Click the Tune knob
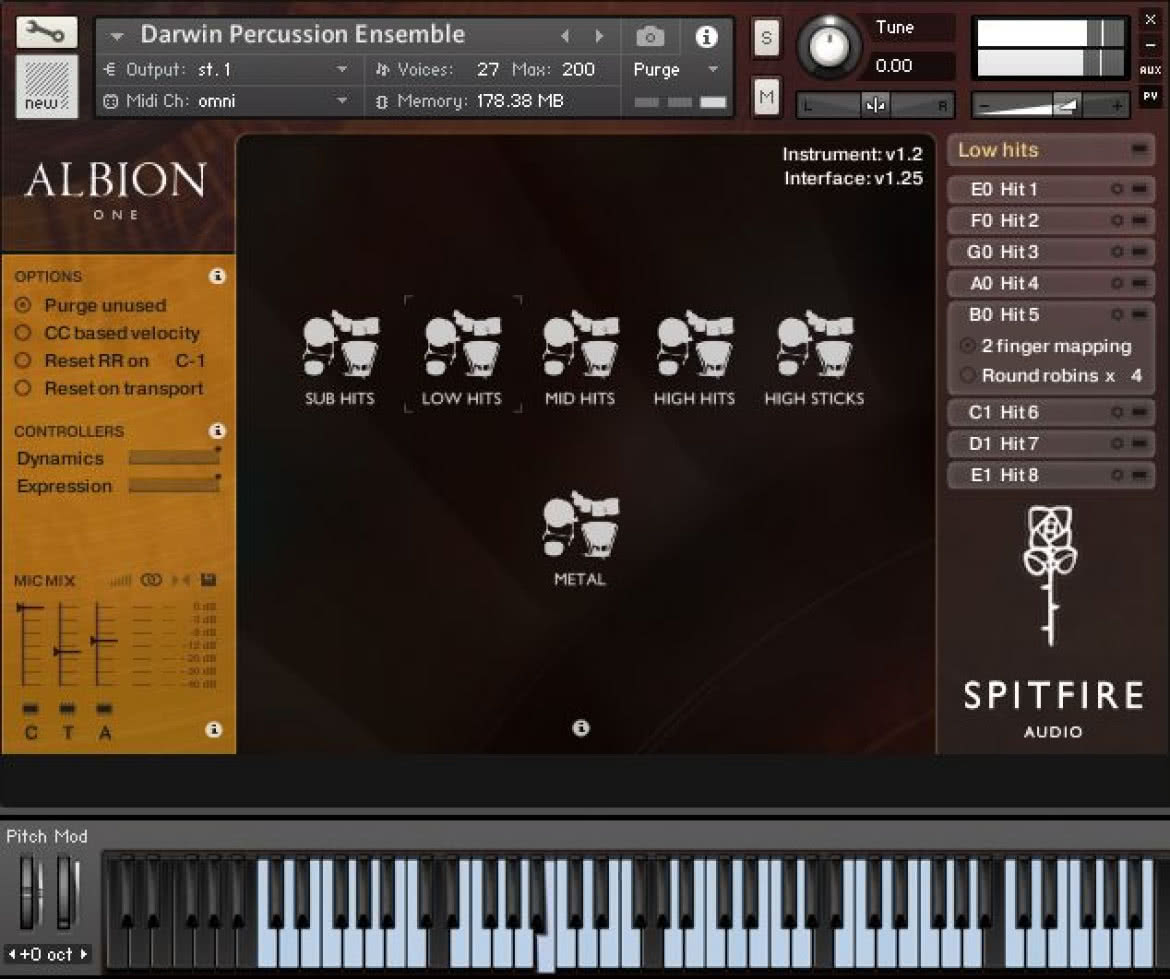 pos(828,46)
